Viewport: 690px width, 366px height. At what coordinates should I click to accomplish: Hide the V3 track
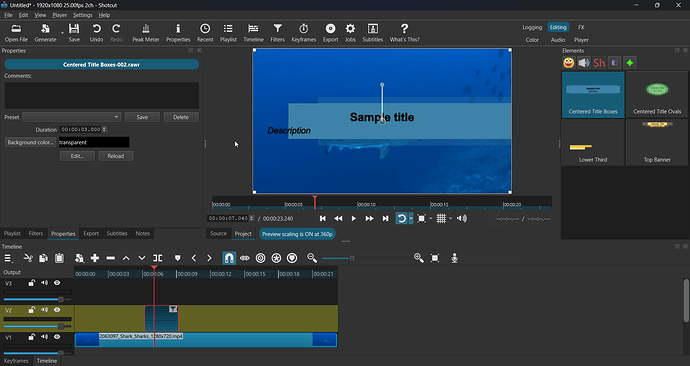57,283
